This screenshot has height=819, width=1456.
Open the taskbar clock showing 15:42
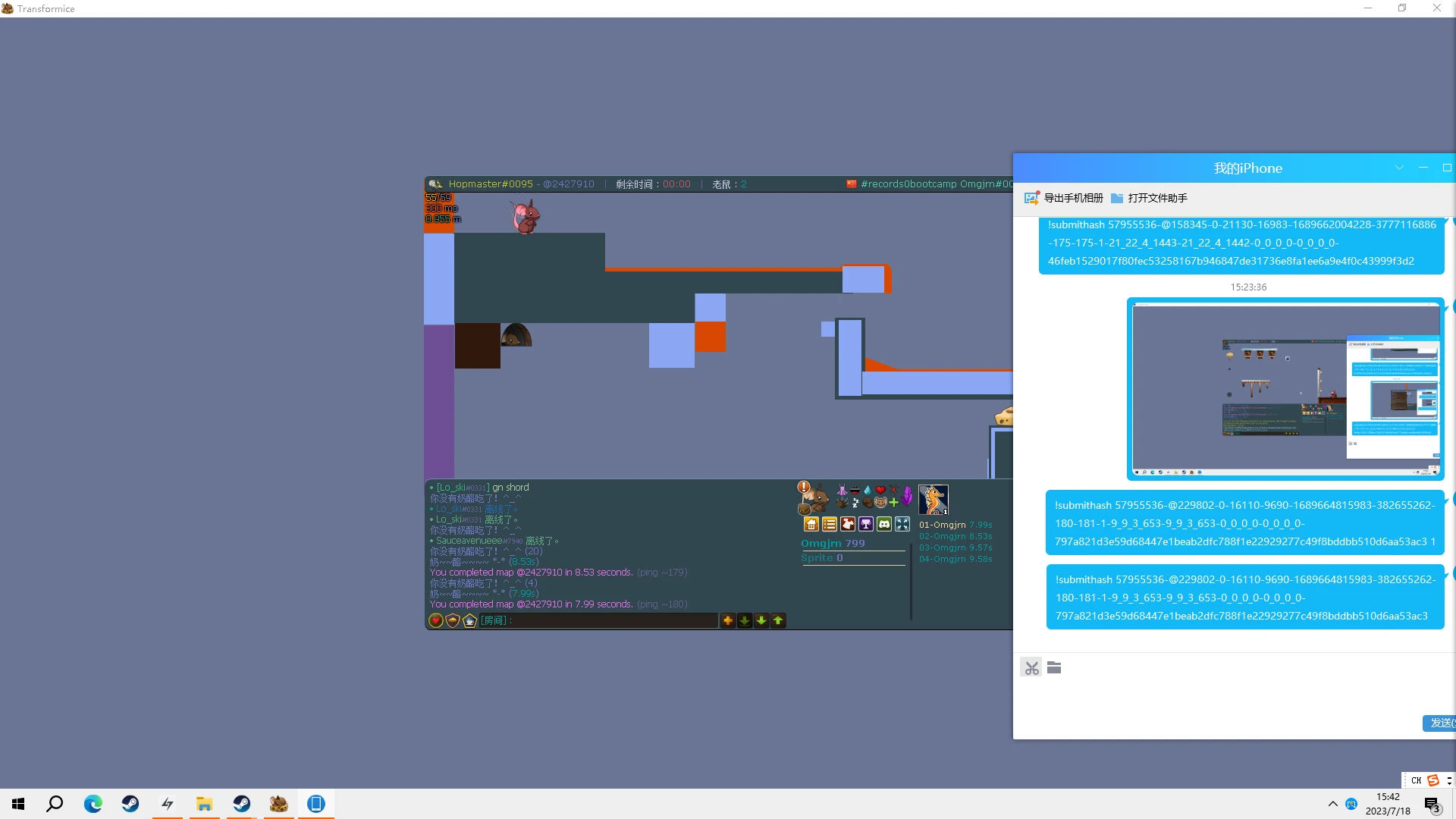coord(1388,804)
